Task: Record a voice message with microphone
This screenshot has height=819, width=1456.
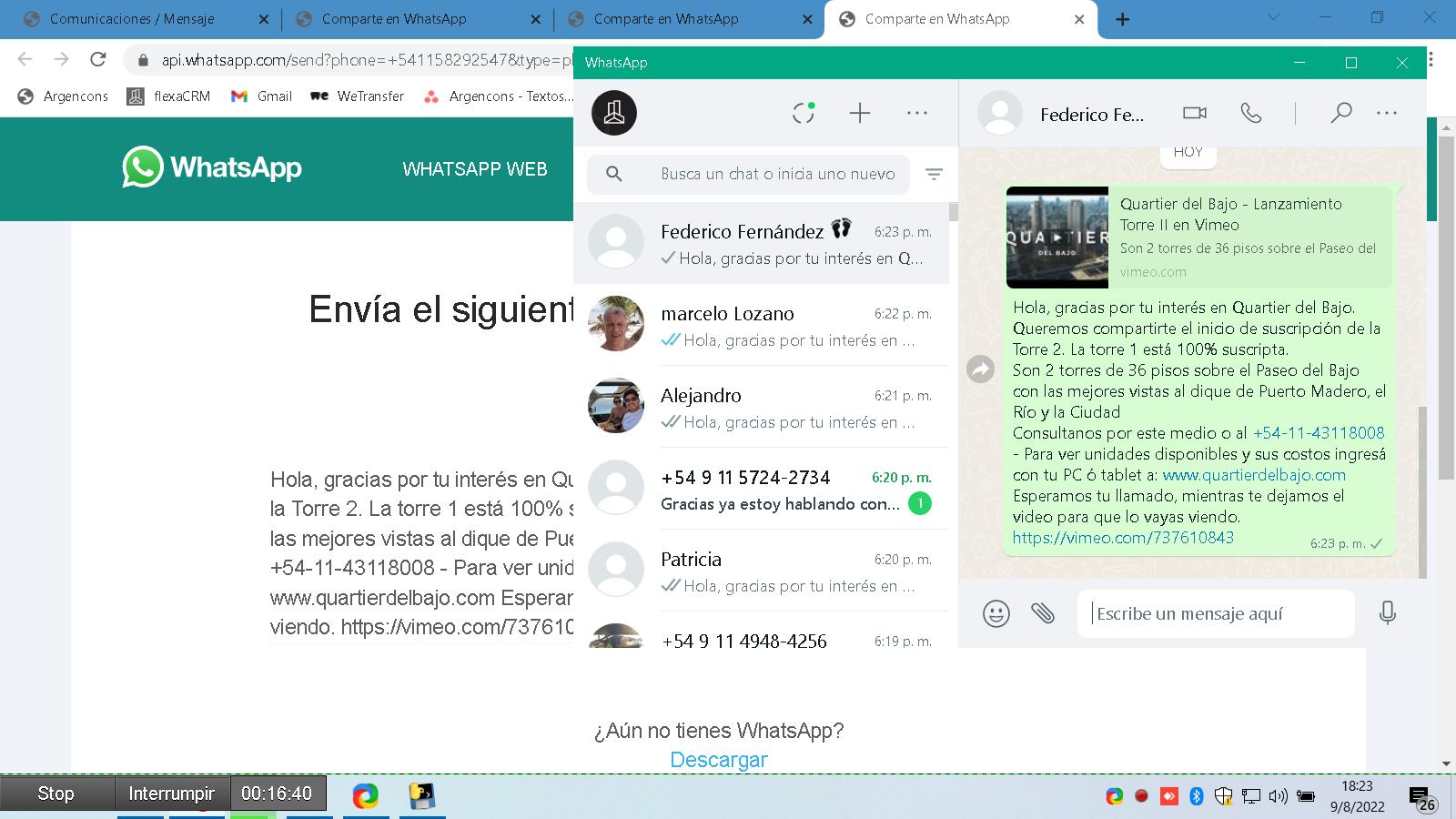Action: tap(1387, 612)
